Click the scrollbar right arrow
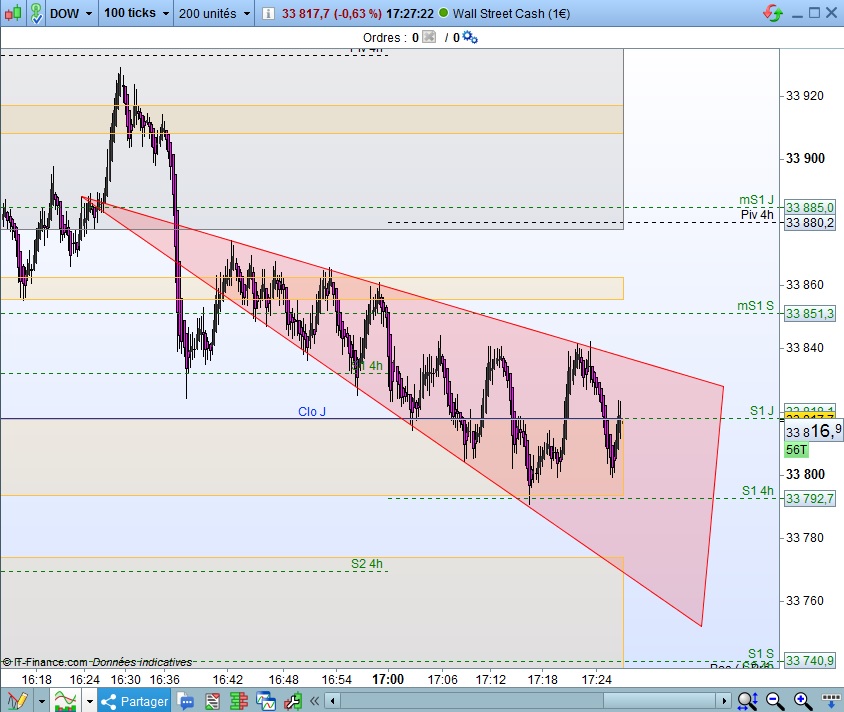Screen dimensions: 844x712 [724, 701]
